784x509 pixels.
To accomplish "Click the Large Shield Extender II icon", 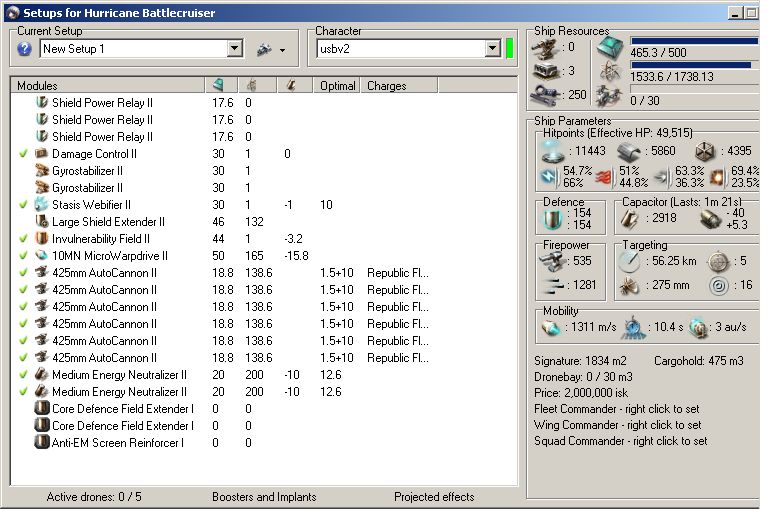I will pos(42,221).
